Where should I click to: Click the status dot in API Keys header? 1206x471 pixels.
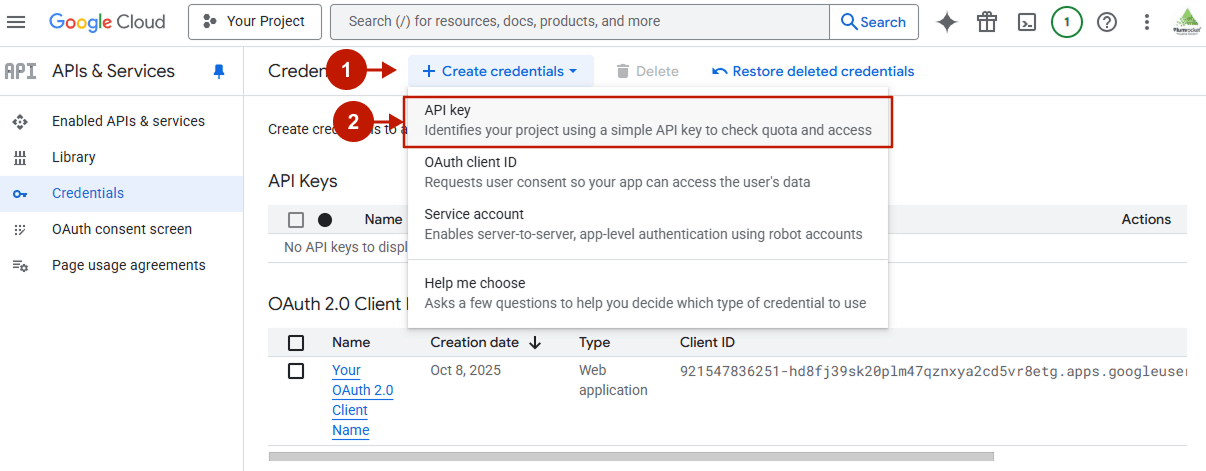click(325, 220)
